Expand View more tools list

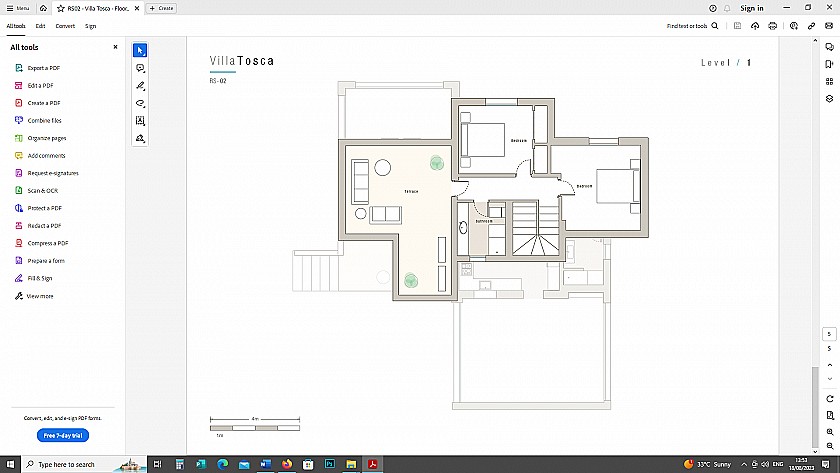[x=40, y=296]
